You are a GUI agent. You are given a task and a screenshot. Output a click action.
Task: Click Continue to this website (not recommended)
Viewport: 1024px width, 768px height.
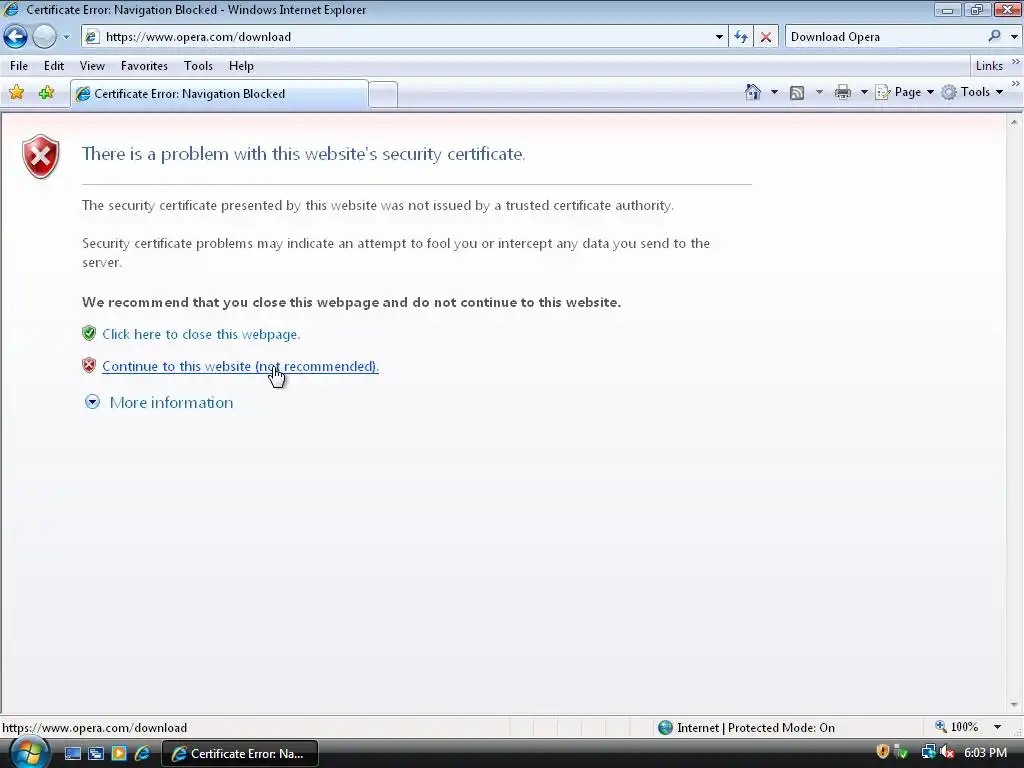pyautogui.click(x=240, y=366)
